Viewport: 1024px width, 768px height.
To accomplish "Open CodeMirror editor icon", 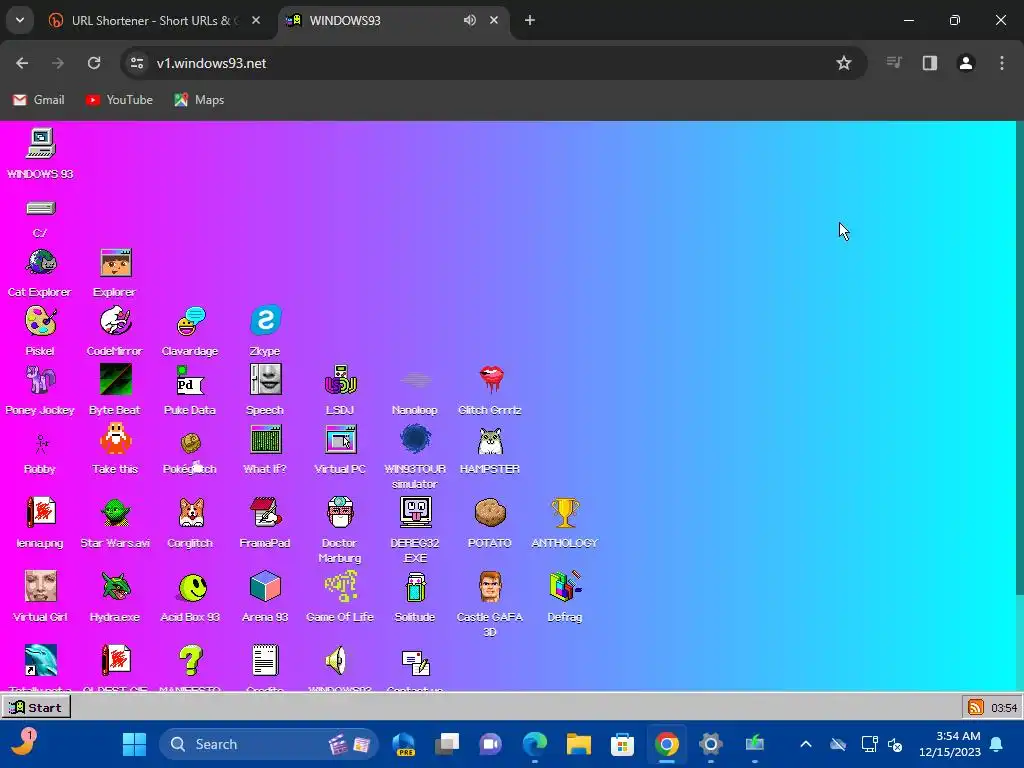I will click(116, 322).
